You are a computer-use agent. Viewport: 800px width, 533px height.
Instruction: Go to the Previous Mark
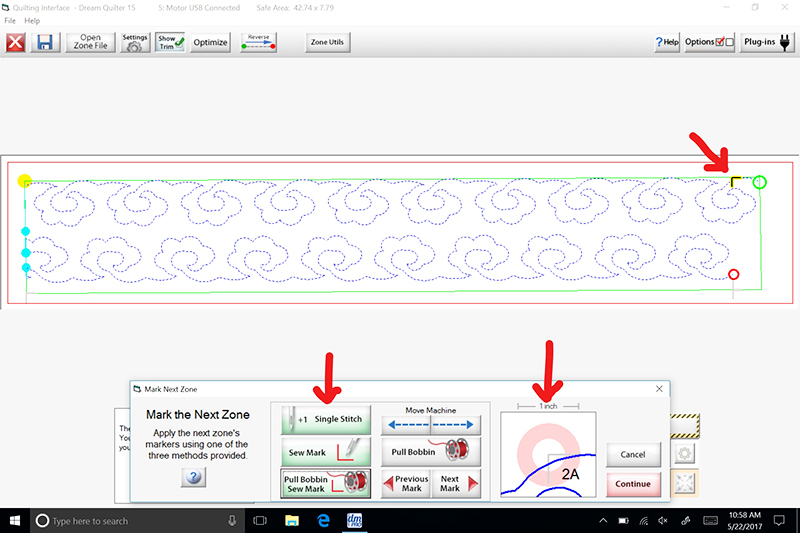406,484
